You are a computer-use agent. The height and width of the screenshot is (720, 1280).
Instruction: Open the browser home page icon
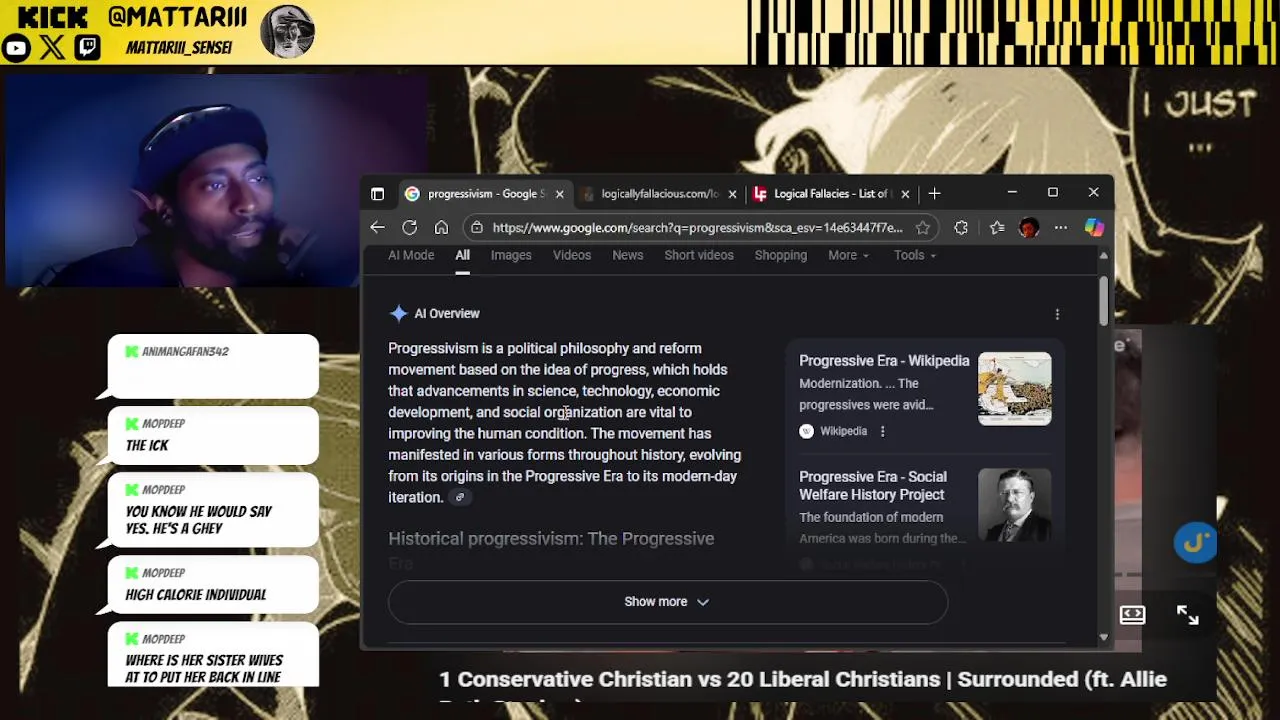click(x=441, y=228)
